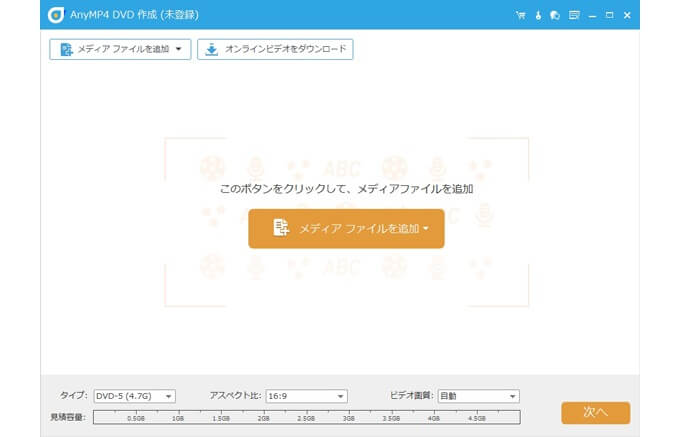Open the shopping cart purchase icon
The height and width of the screenshot is (437, 696).
521,15
